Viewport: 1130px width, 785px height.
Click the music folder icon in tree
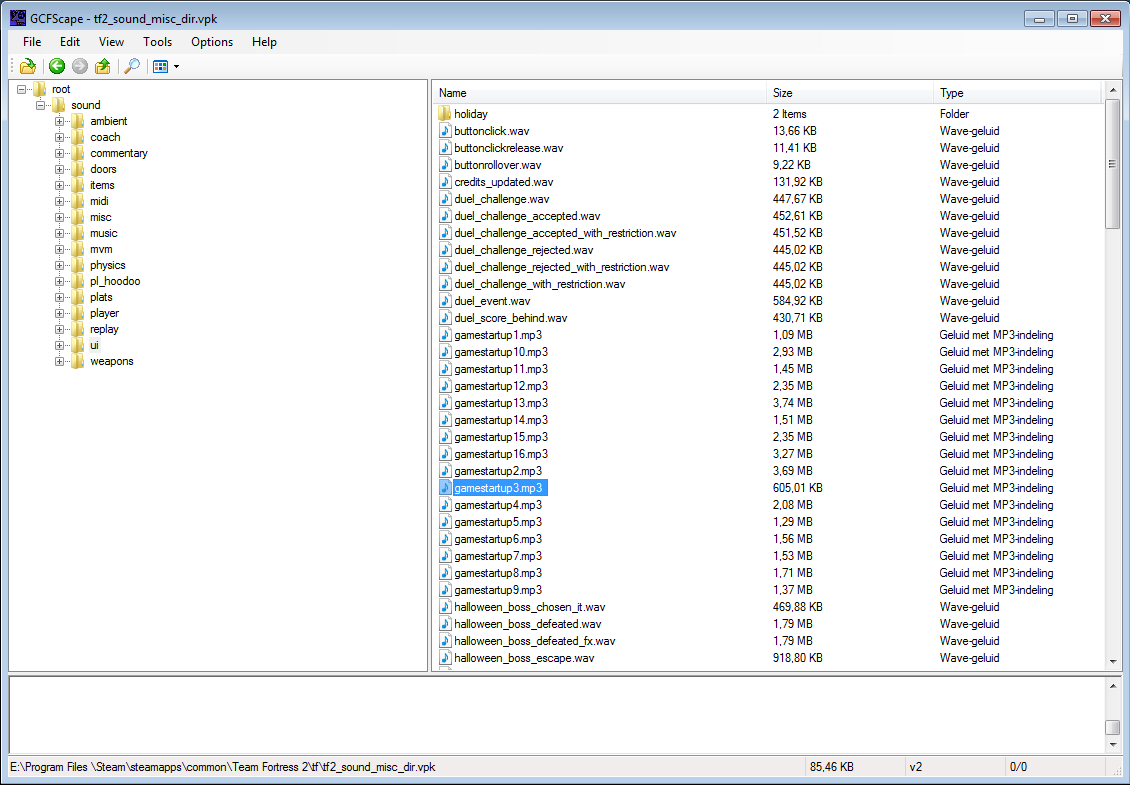tap(78, 234)
